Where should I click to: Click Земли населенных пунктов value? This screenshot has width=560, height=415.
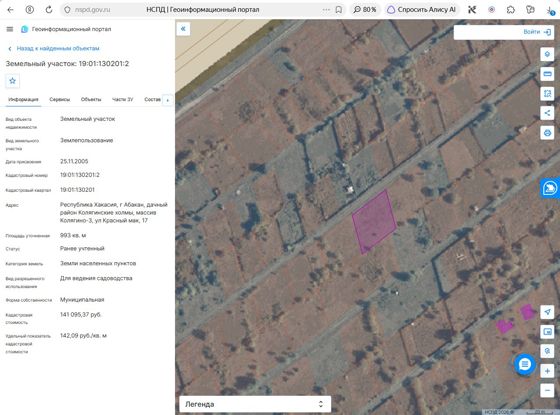98,263
